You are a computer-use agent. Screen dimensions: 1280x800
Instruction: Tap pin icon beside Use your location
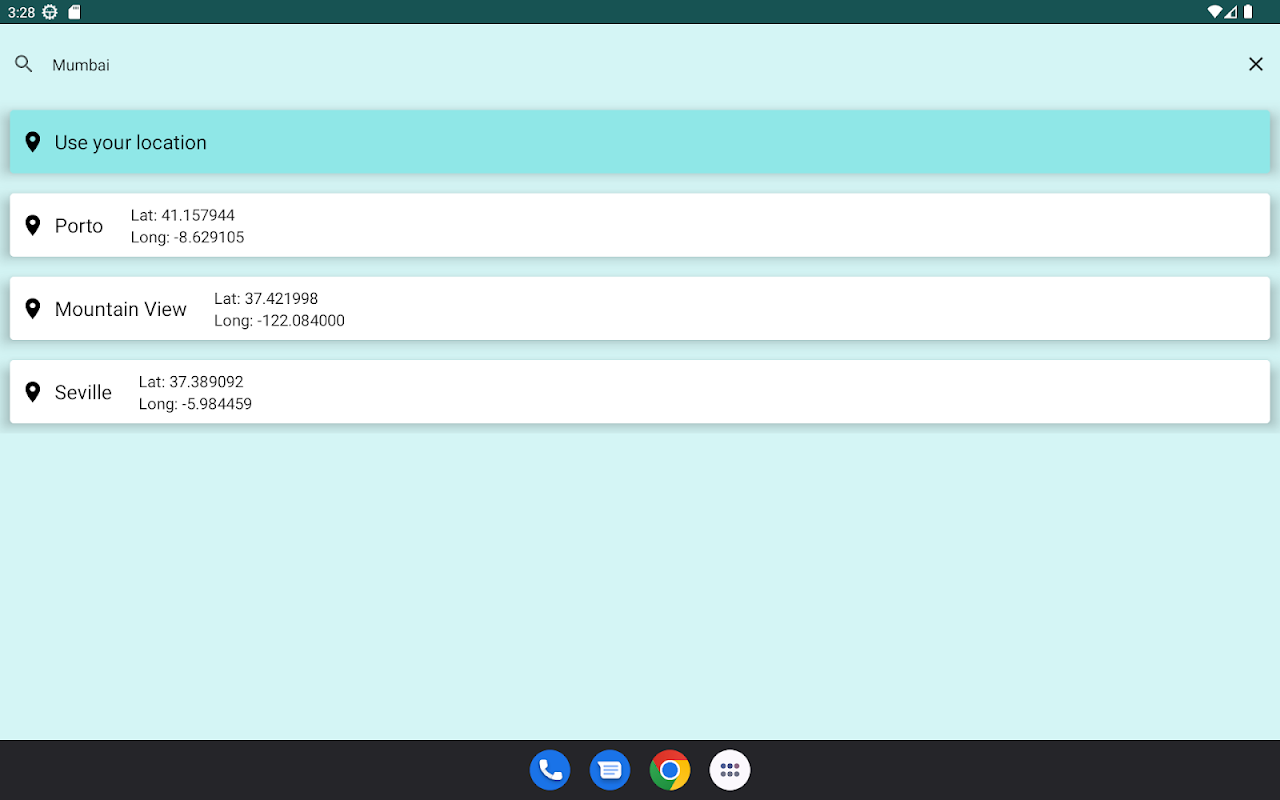coord(33,142)
